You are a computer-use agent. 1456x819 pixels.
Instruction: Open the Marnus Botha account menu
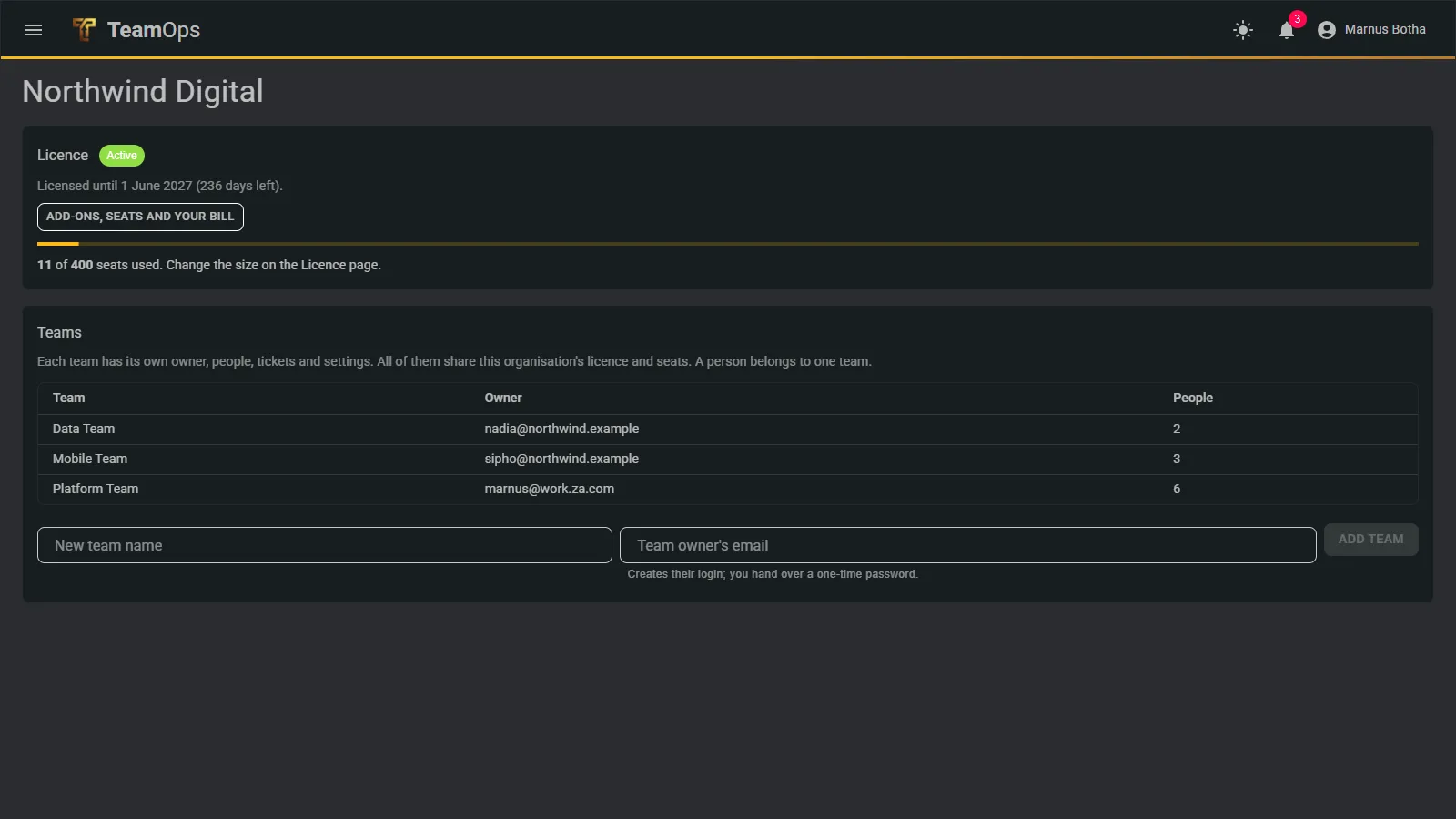1372,30
